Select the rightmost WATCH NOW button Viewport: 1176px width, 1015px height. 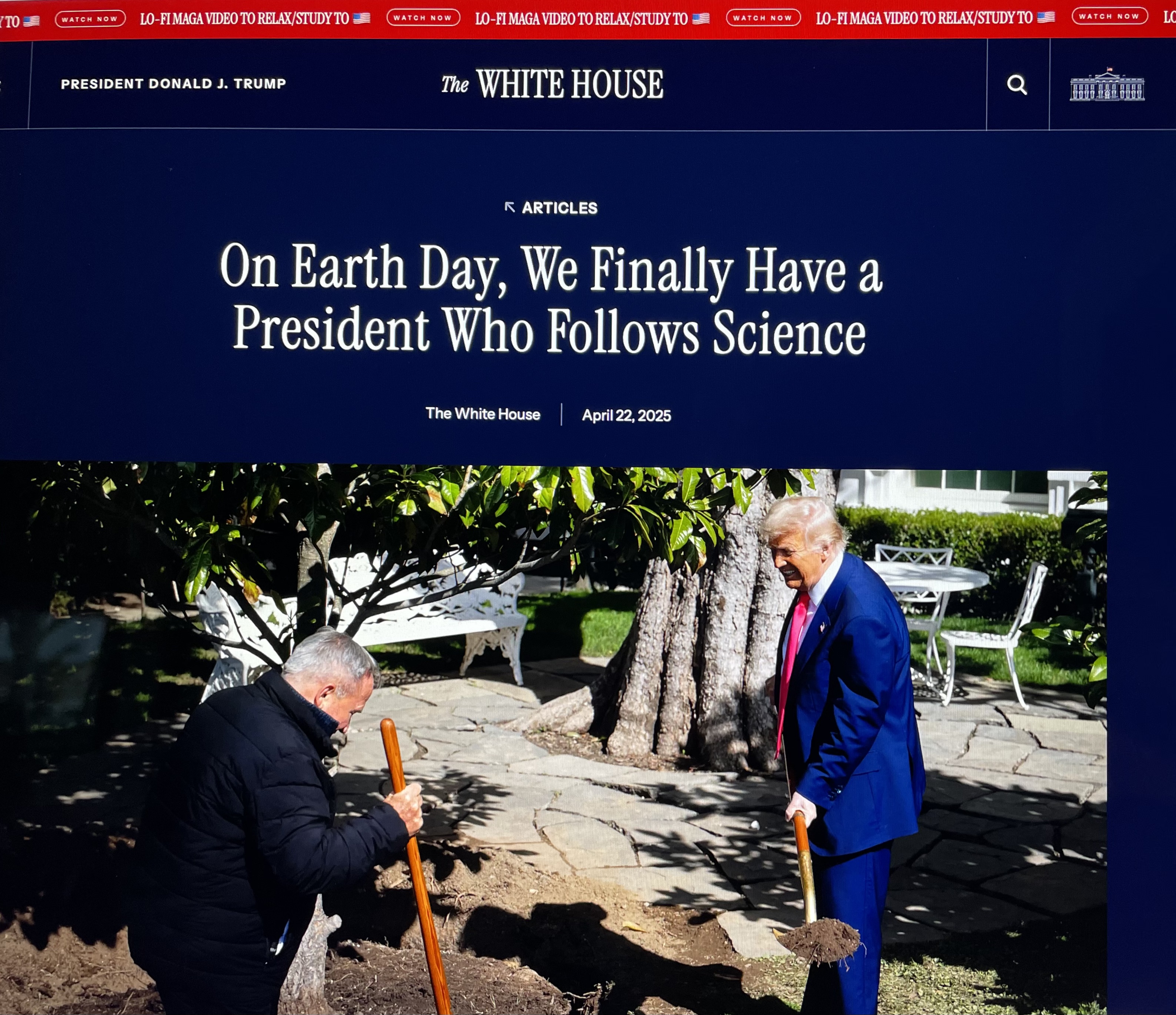tap(1110, 16)
